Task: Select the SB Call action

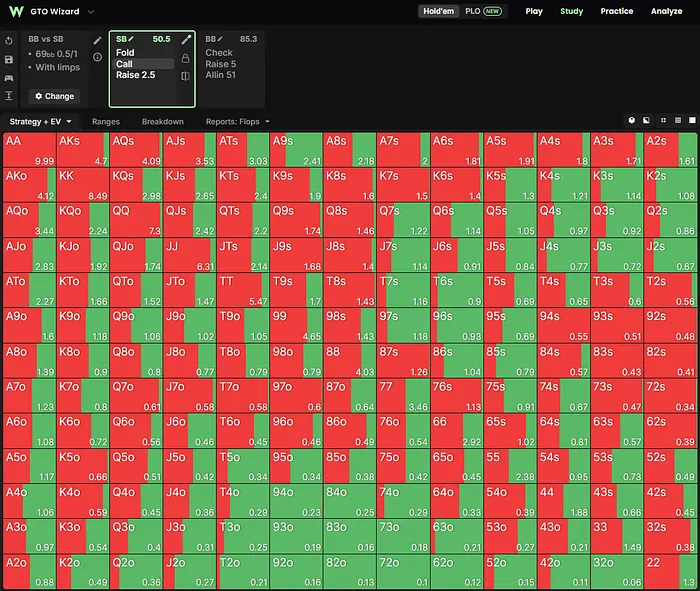Action: pos(144,64)
